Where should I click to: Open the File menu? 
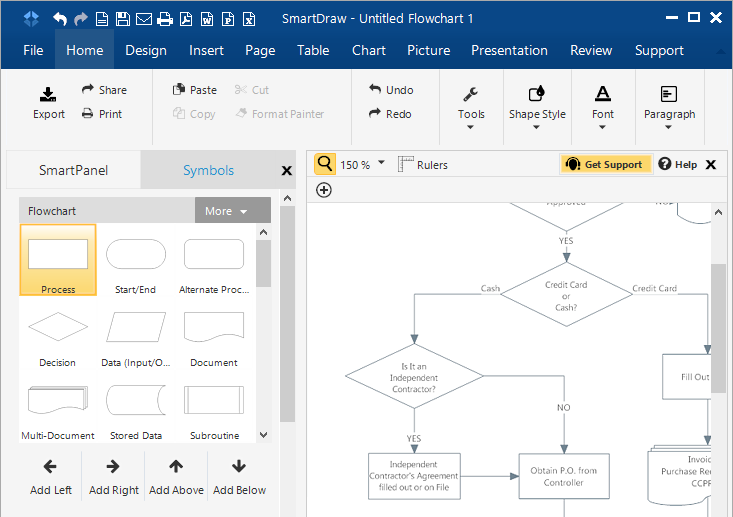tap(33, 50)
